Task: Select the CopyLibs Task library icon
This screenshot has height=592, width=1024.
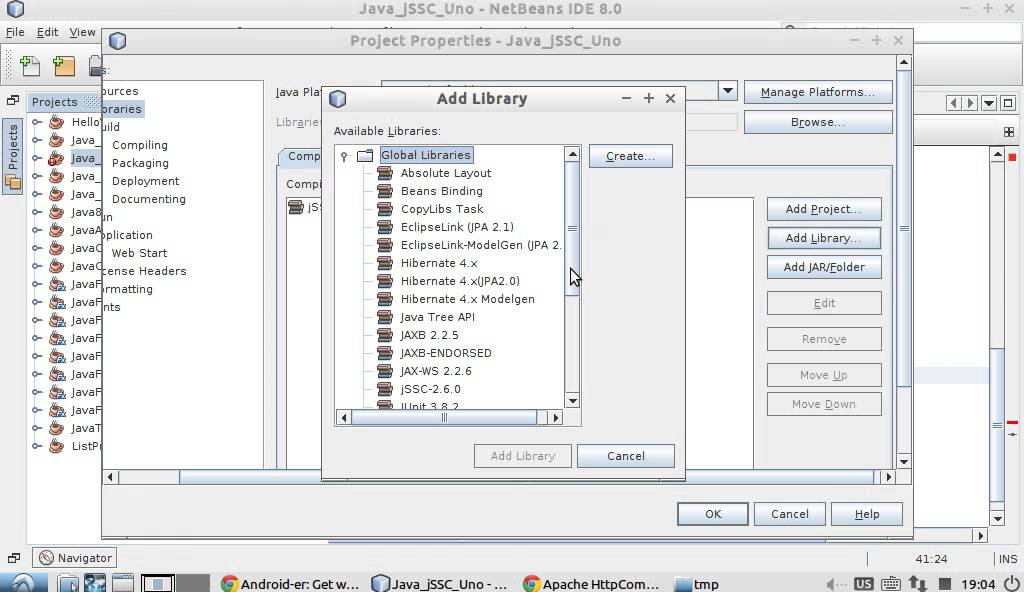Action: (385, 209)
